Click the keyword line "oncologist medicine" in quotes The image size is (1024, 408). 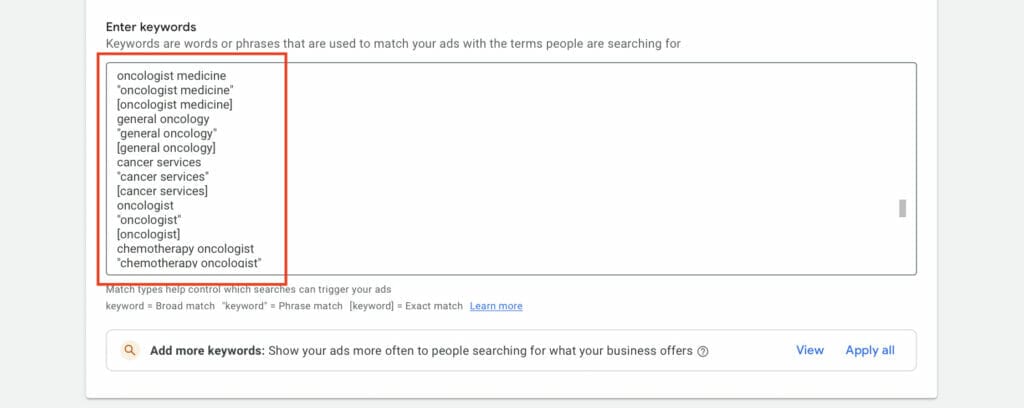click(x=176, y=90)
